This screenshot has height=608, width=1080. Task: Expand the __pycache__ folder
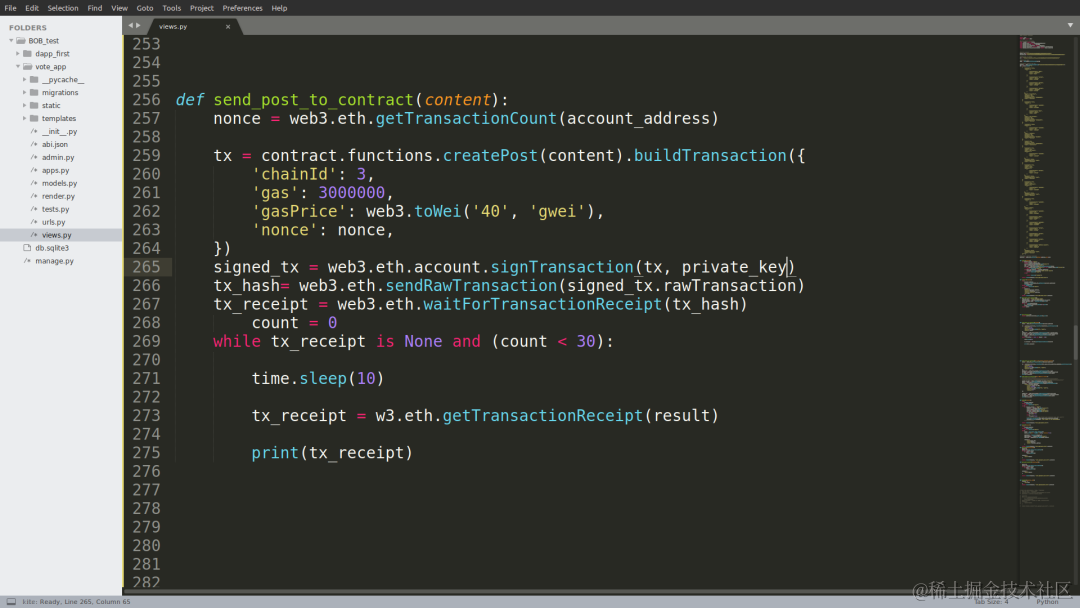click(x=25, y=80)
